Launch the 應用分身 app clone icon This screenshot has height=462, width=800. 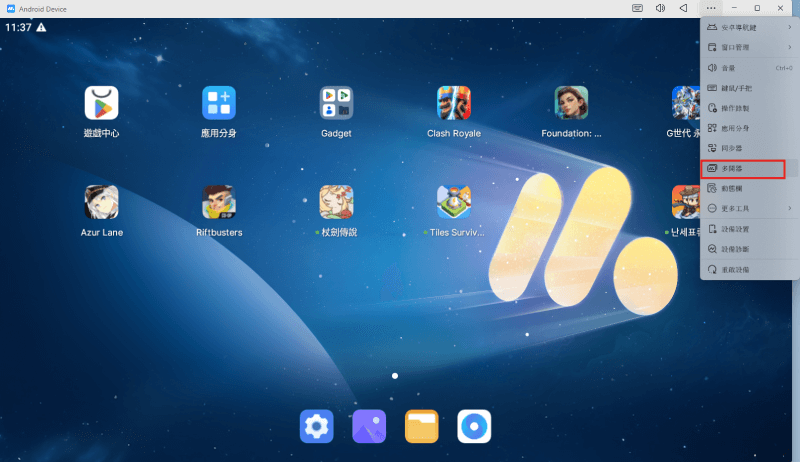pos(219,103)
